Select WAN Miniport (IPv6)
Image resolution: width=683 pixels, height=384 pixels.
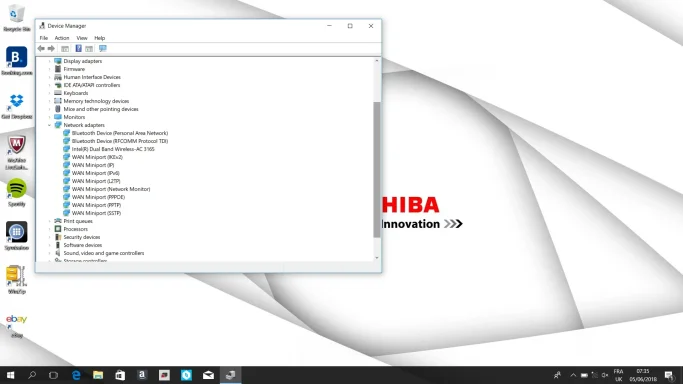tap(95, 173)
